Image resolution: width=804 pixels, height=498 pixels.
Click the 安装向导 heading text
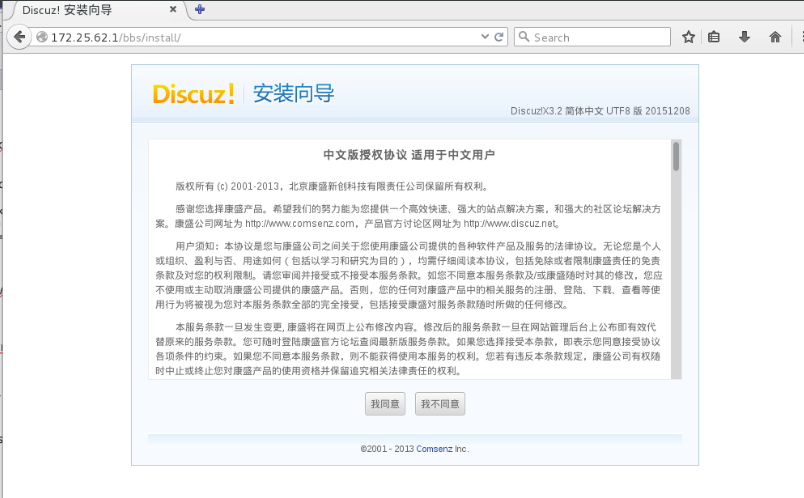coord(293,93)
